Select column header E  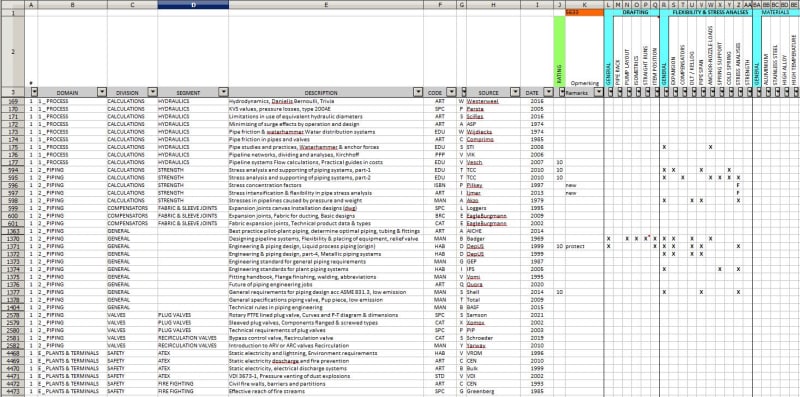point(326,5)
